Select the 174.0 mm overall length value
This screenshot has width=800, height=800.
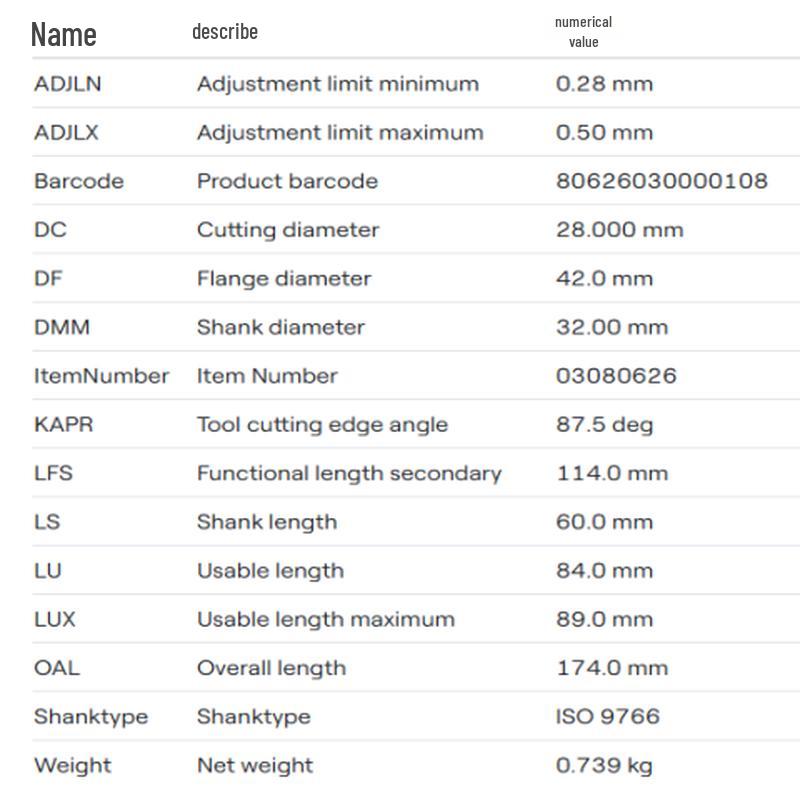coord(612,668)
